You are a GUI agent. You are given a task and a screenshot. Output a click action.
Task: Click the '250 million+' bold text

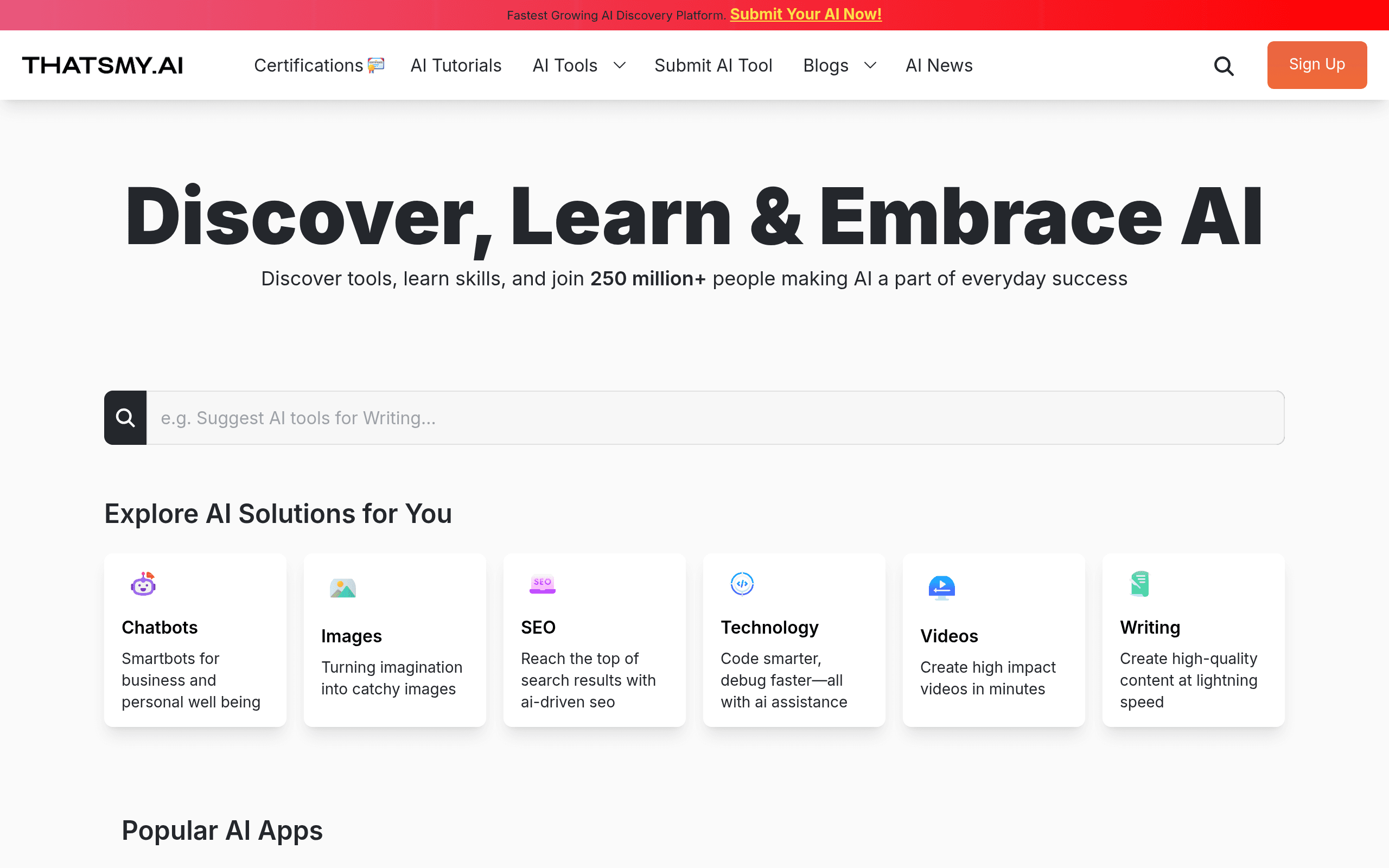coord(648,278)
